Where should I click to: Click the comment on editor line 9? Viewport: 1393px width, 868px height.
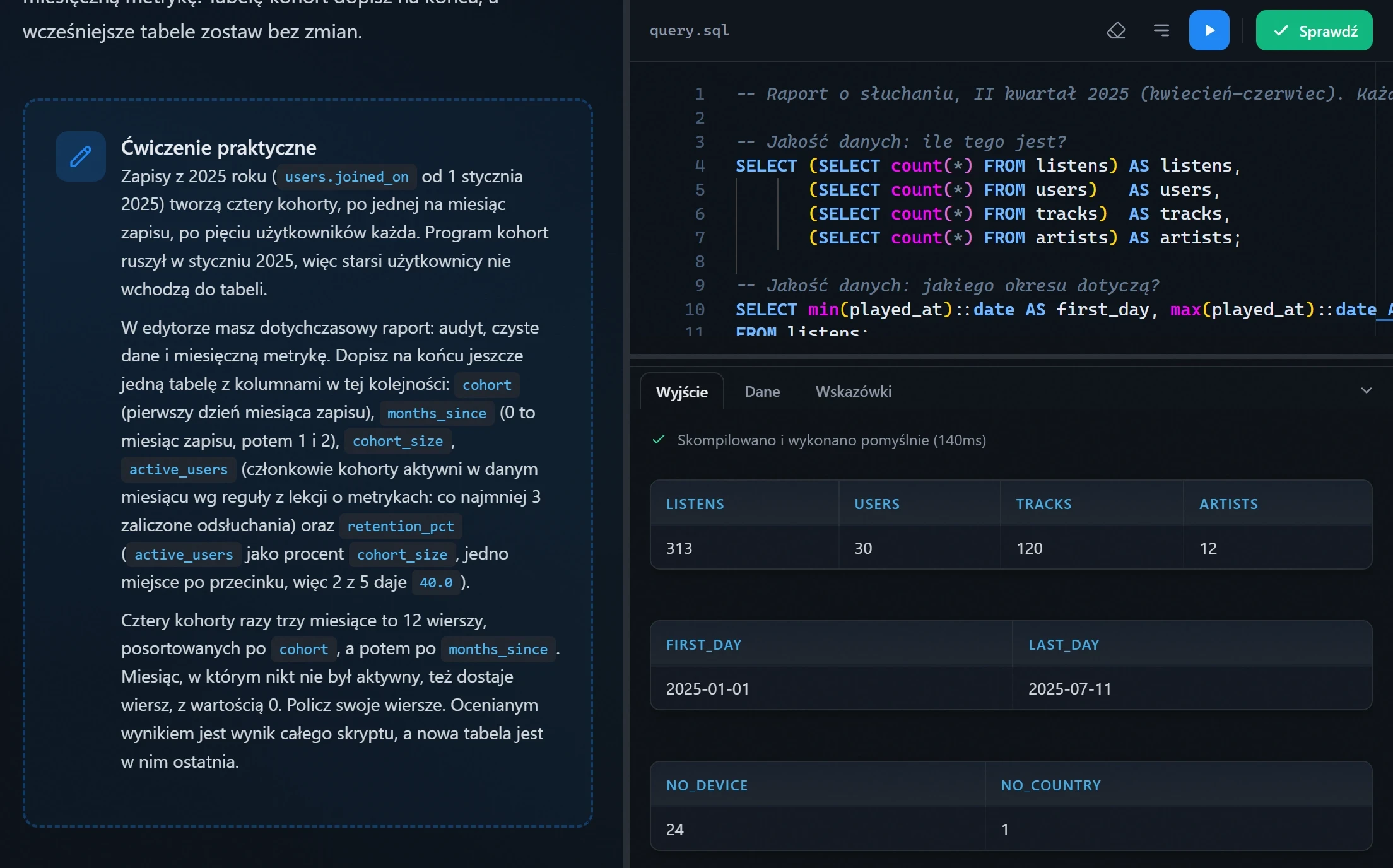coord(948,285)
